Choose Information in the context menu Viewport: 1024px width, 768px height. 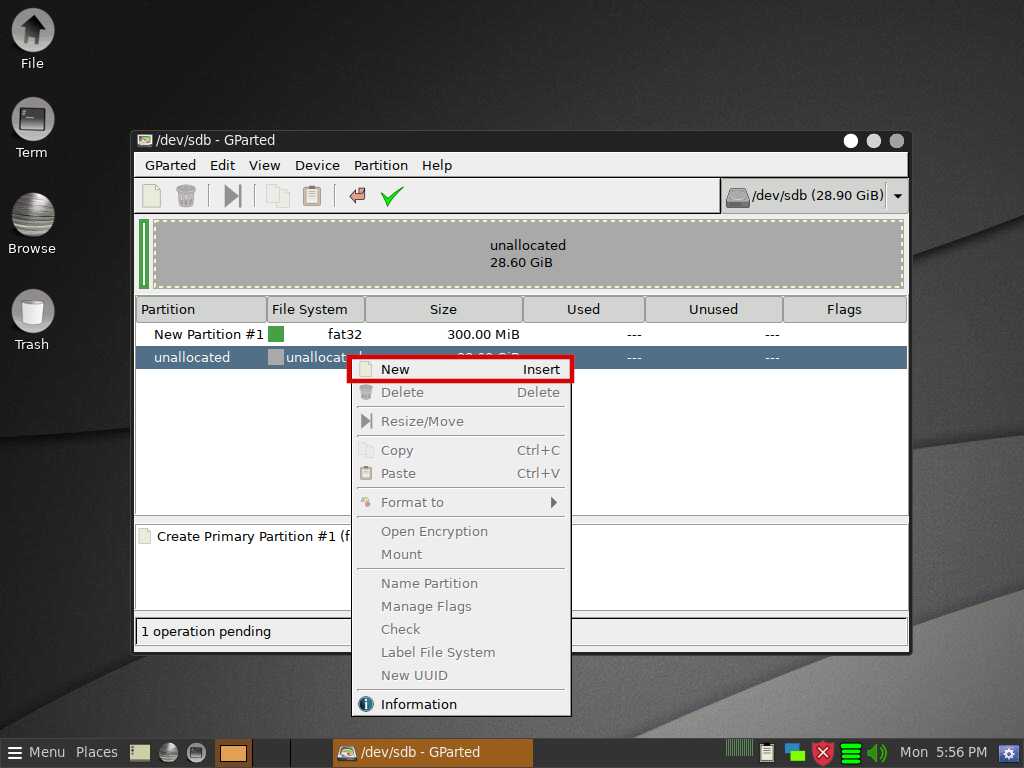pos(418,704)
